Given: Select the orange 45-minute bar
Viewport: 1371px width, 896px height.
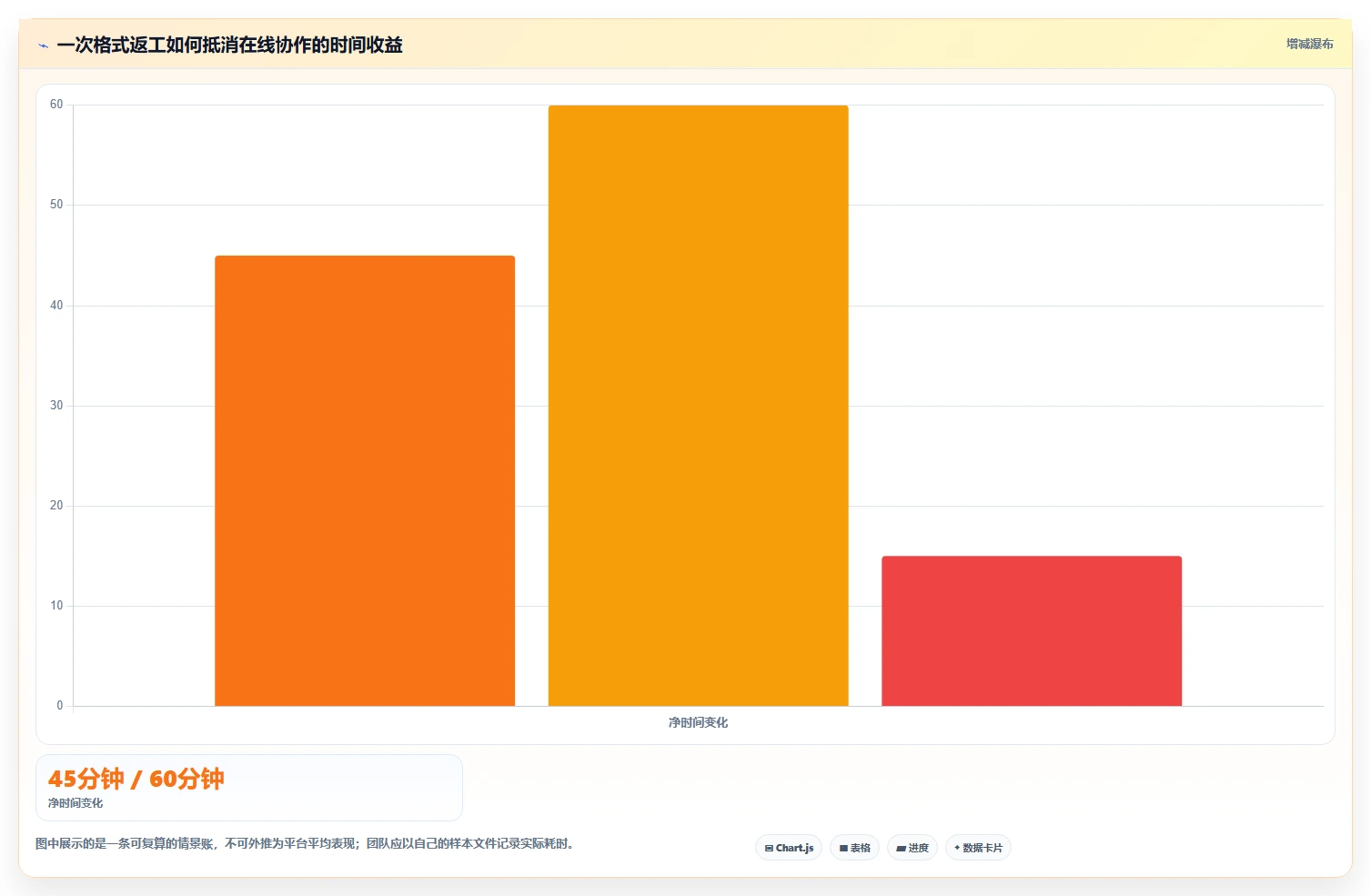Looking at the screenshot, I should coord(365,480).
